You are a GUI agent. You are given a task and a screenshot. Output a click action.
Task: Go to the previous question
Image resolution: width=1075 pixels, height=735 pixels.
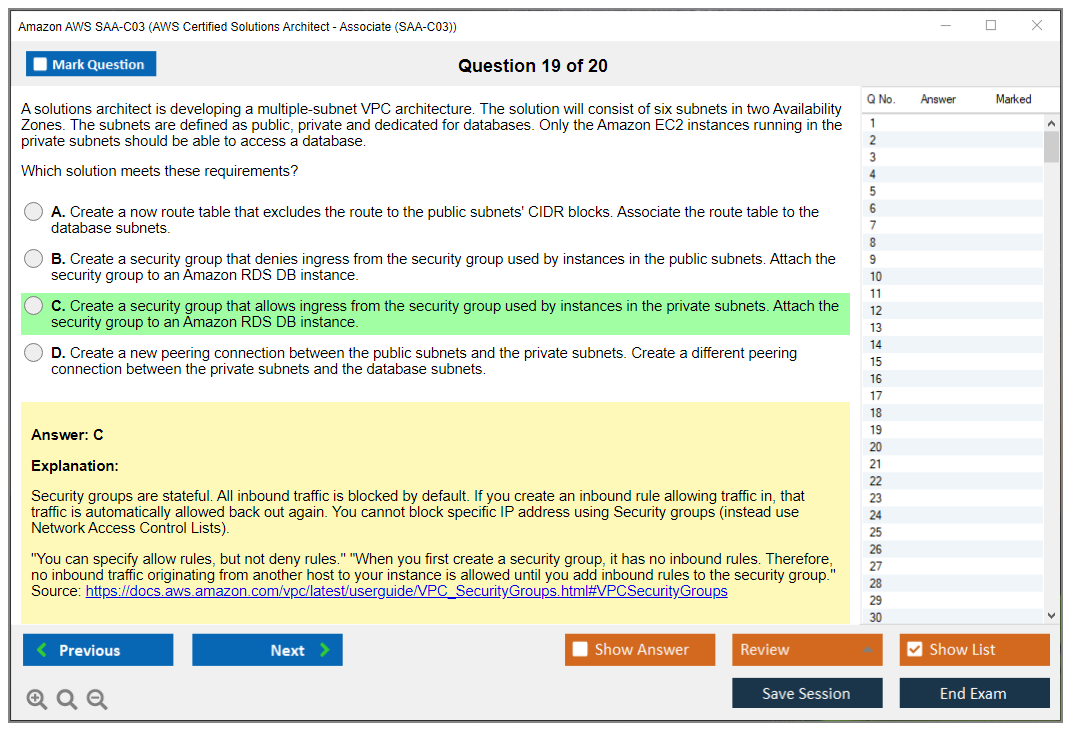(98, 650)
